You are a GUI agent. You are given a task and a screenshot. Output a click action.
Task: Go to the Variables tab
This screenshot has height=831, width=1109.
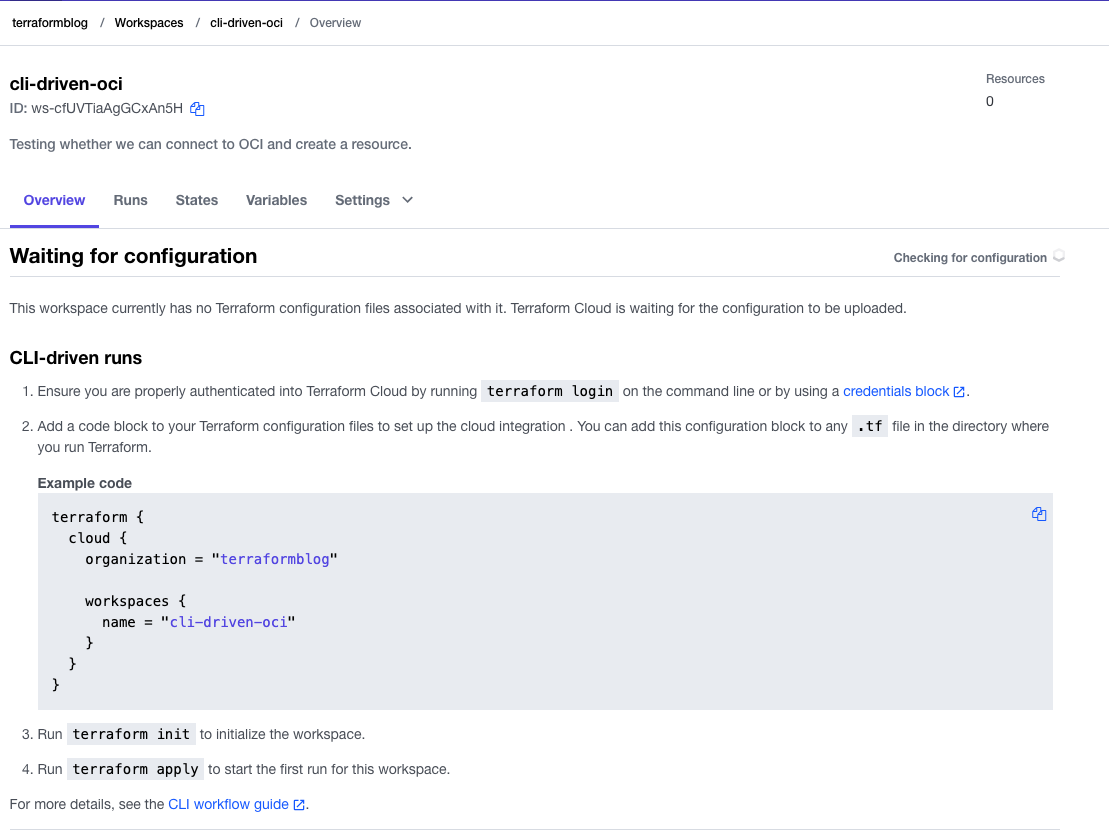(x=276, y=200)
